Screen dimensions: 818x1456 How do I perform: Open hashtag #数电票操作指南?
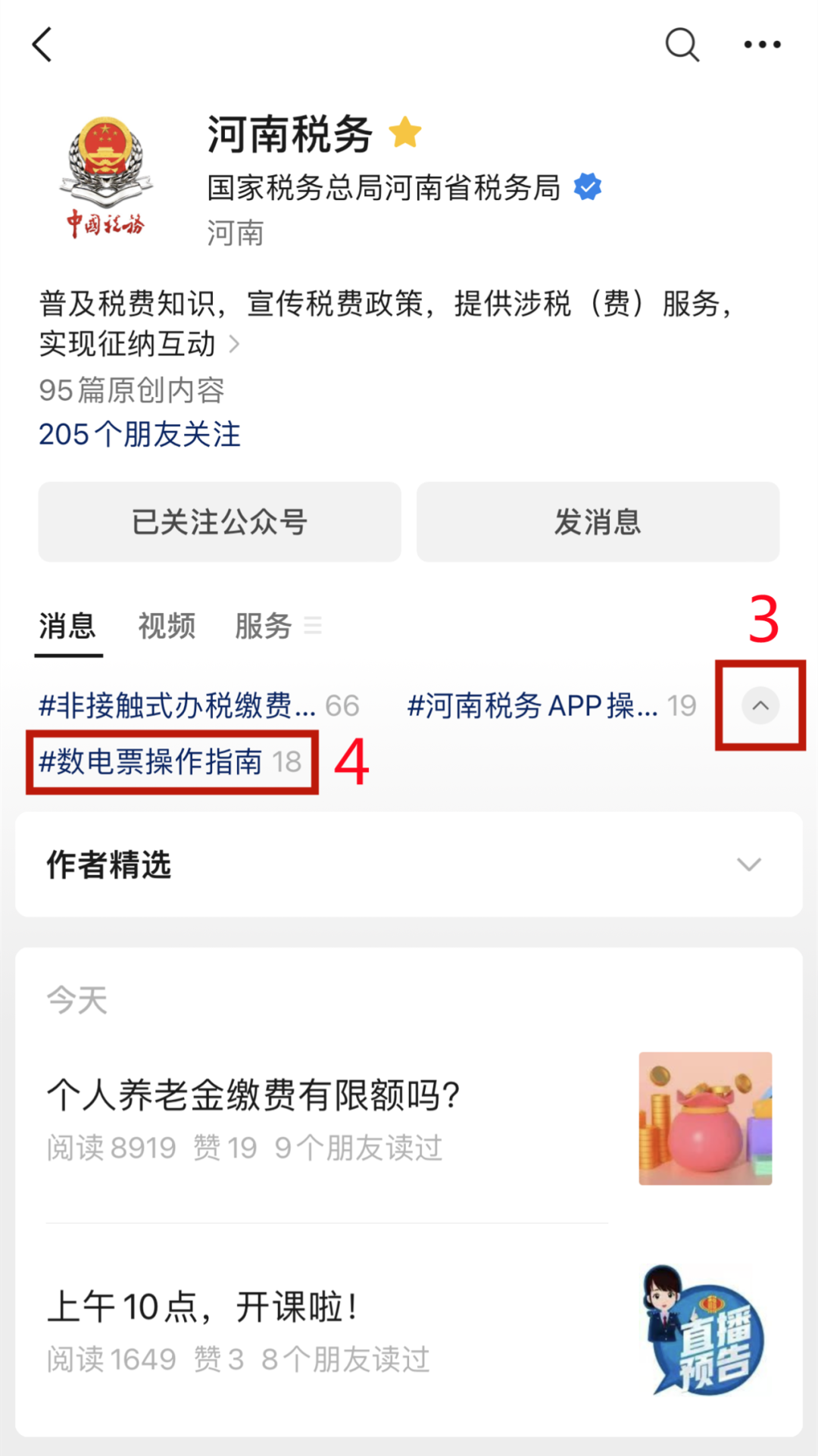(170, 761)
